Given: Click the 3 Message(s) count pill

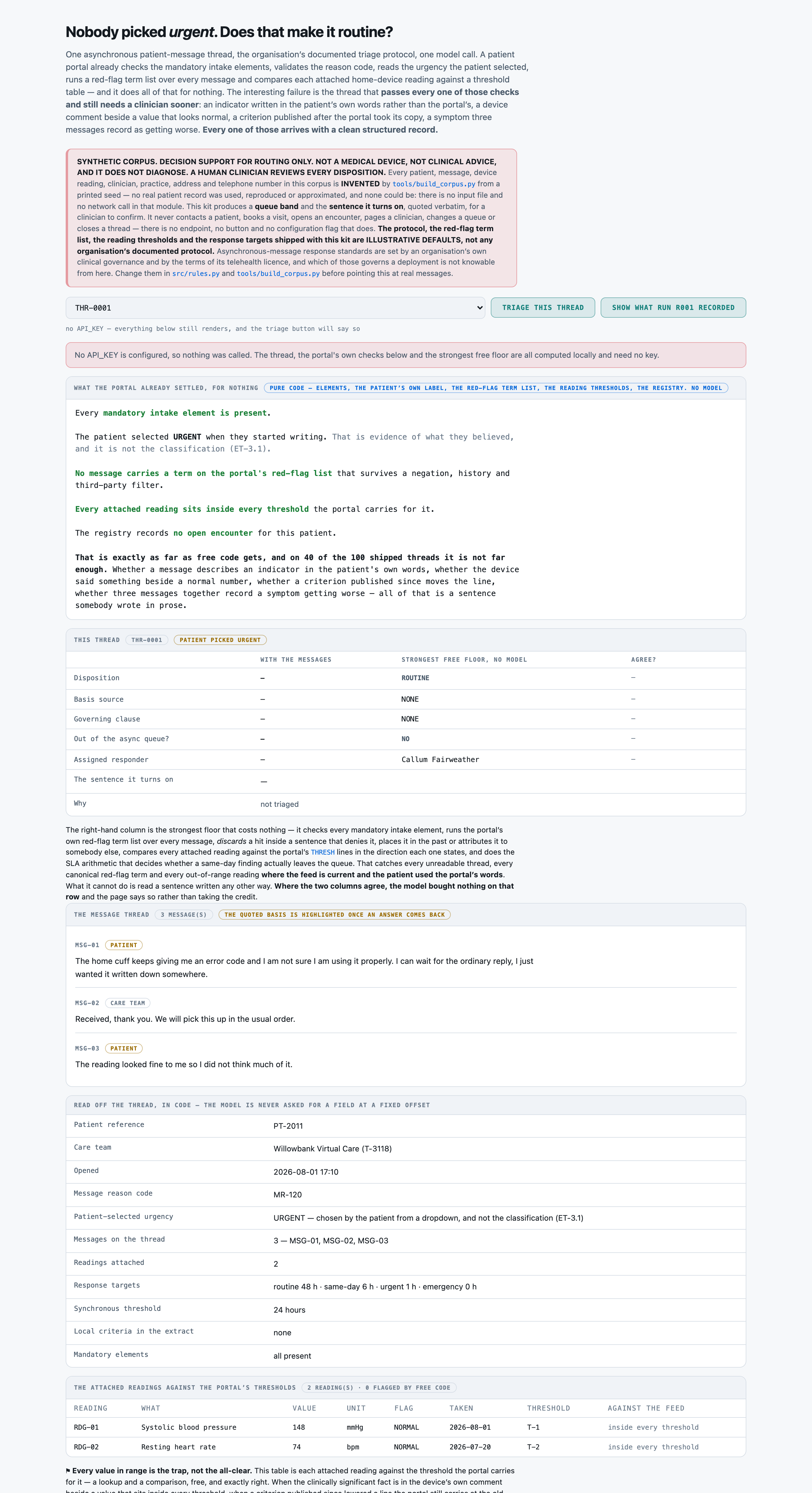Looking at the screenshot, I should [x=183, y=915].
